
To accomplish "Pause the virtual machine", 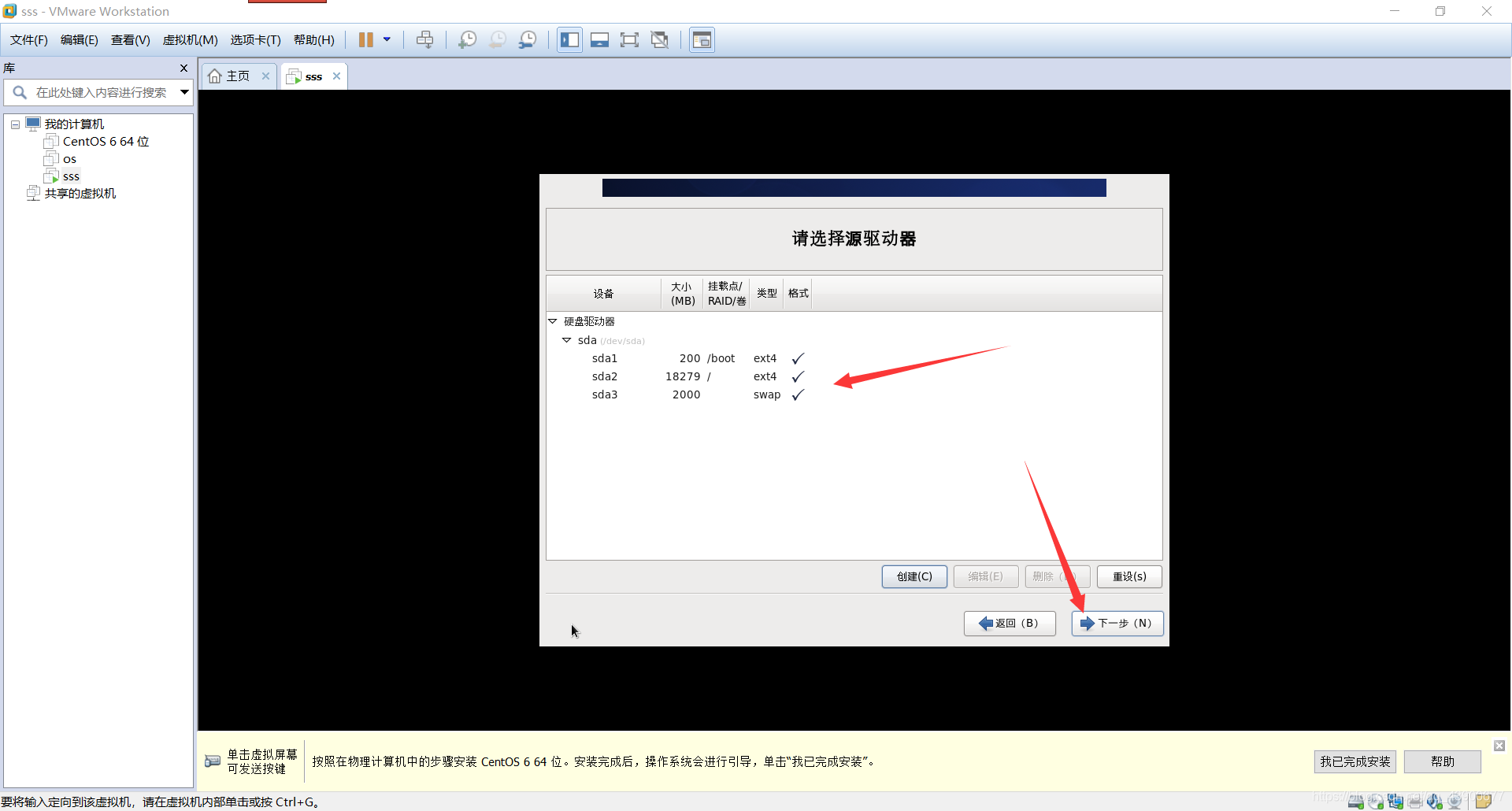I will pos(366,40).
